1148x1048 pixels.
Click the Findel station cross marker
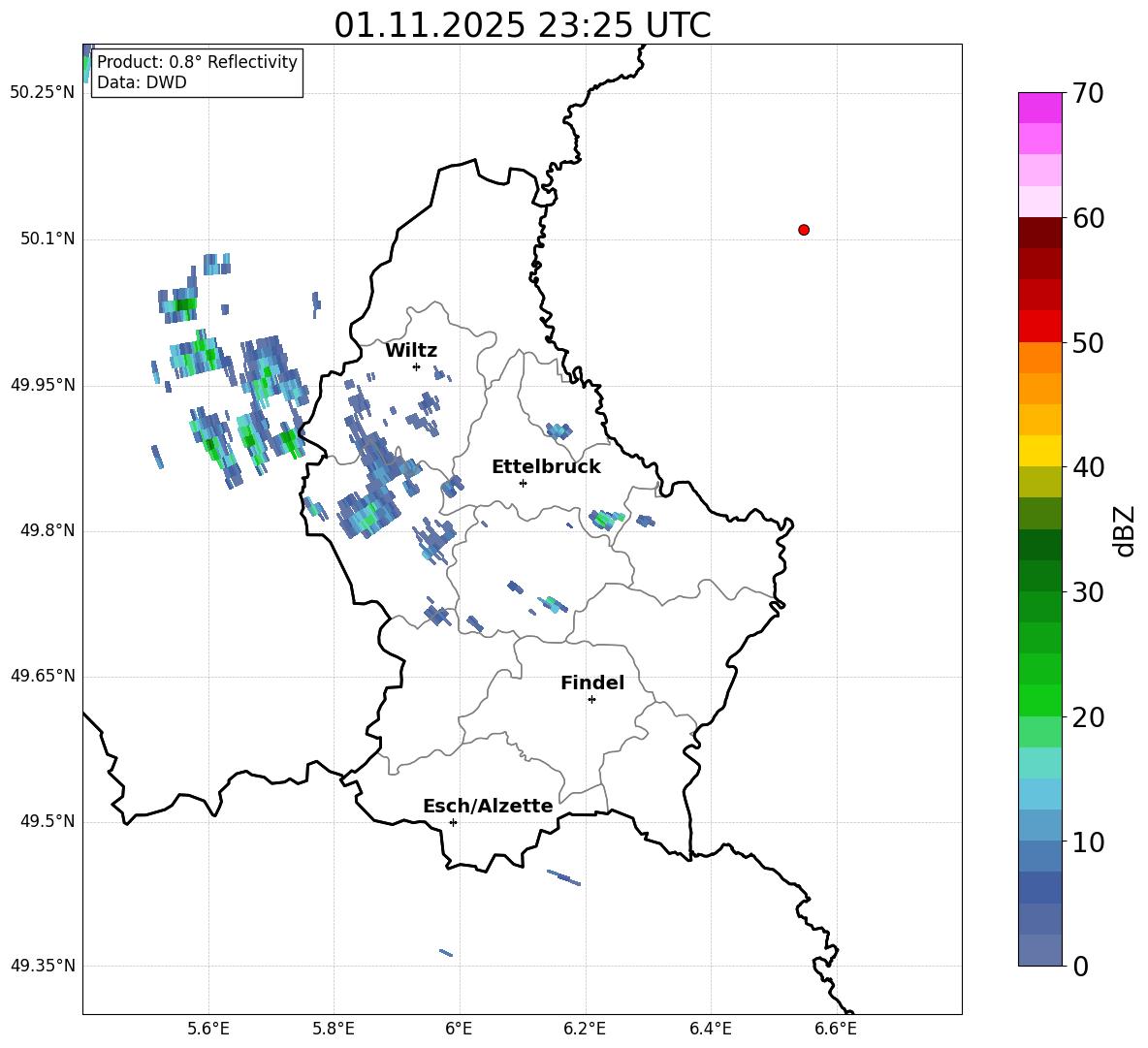[x=591, y=700]
